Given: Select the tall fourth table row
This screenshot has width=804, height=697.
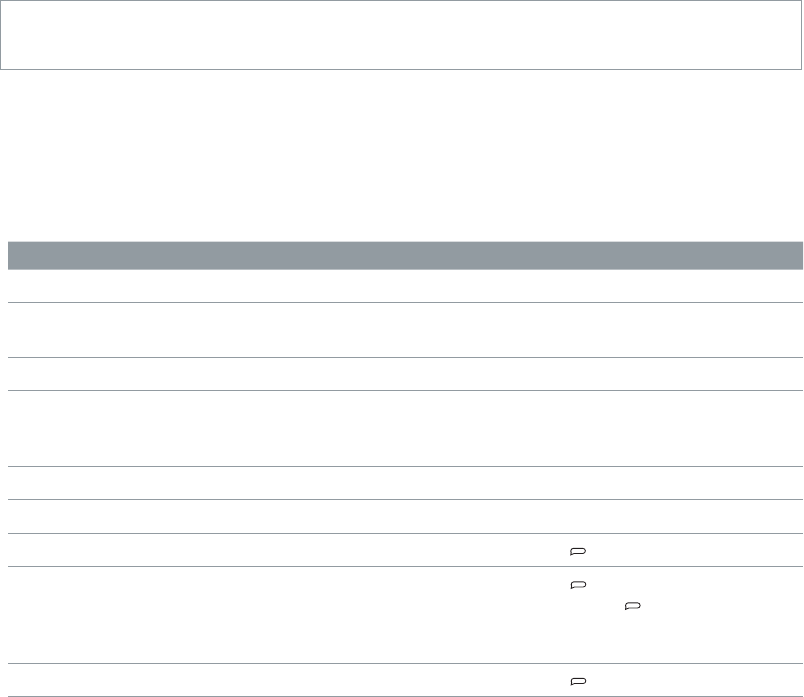Looking at the screenshot, I should tap(405, 428).
